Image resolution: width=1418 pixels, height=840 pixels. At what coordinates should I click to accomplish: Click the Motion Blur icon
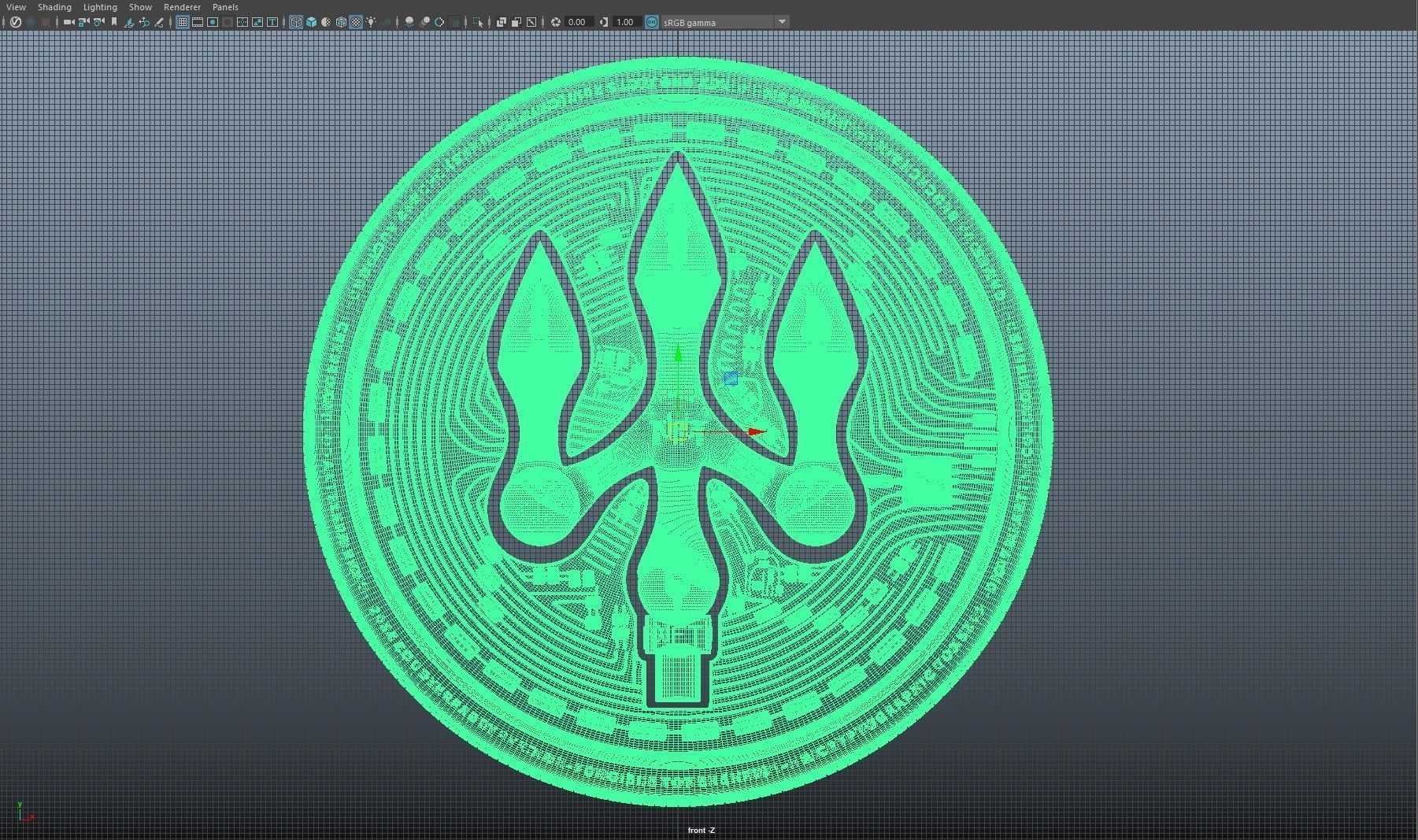click(x=424, y=22)
